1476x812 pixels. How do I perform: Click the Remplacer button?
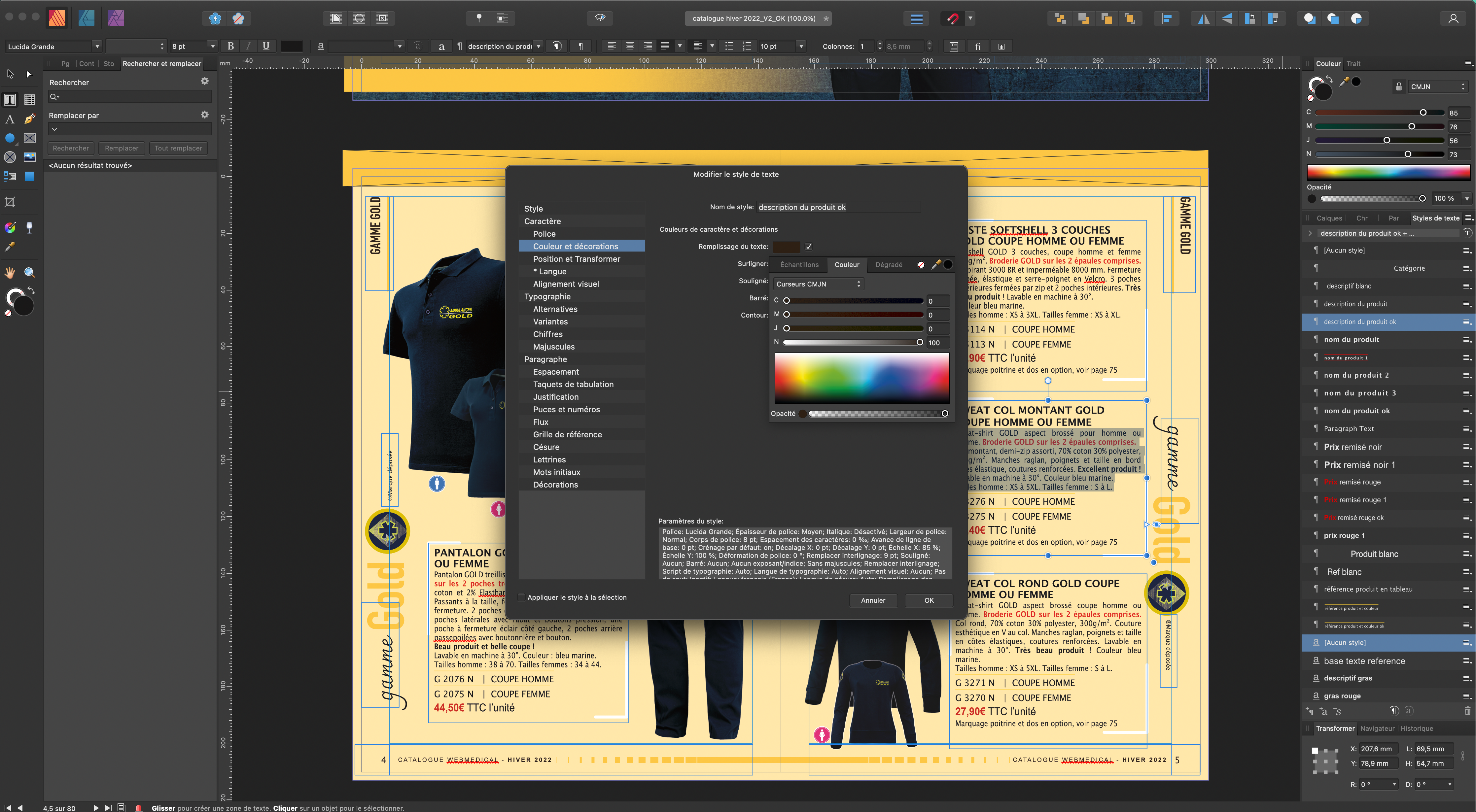click(x=122, y=148)
